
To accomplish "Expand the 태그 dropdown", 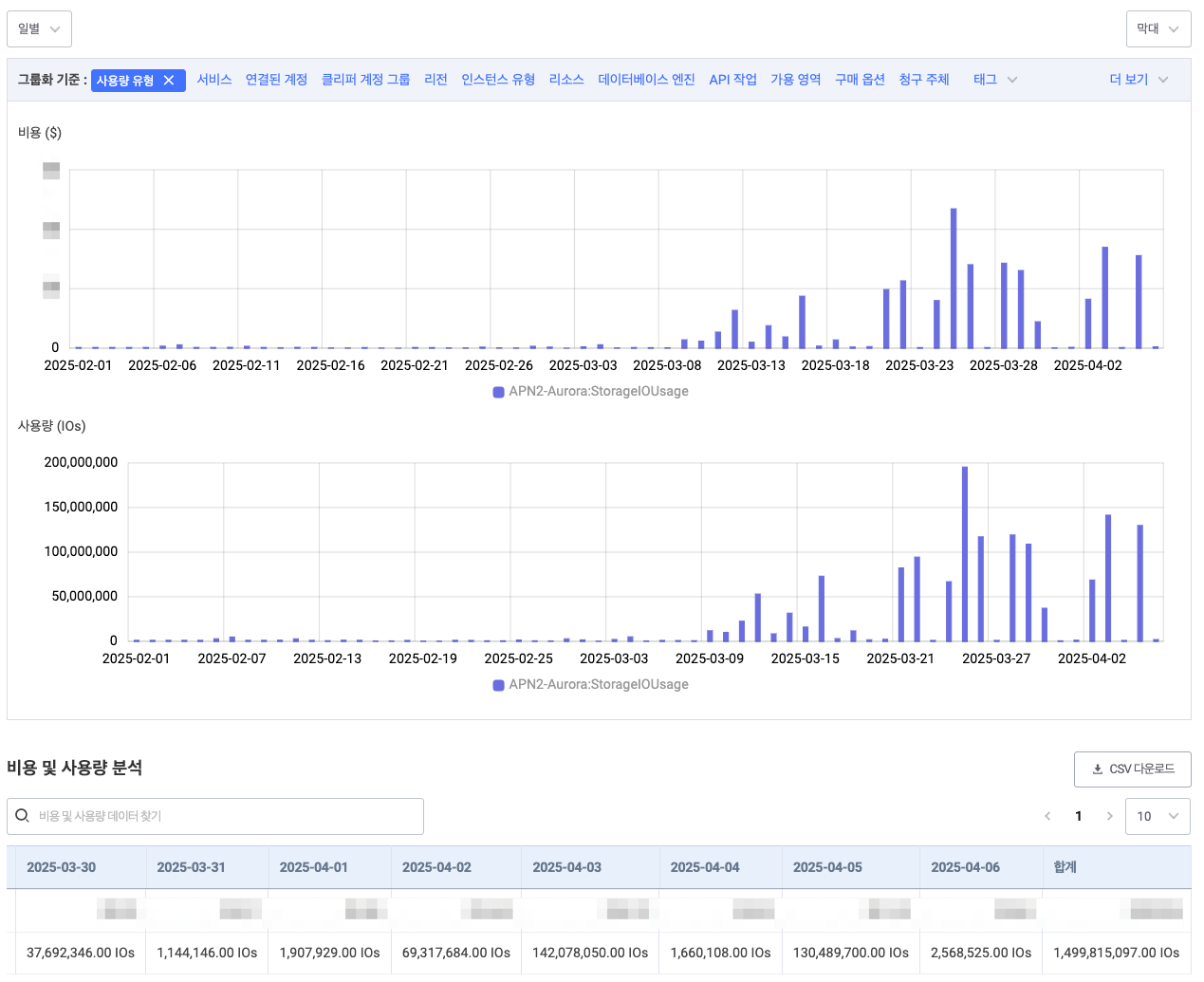I will [995, 80].
